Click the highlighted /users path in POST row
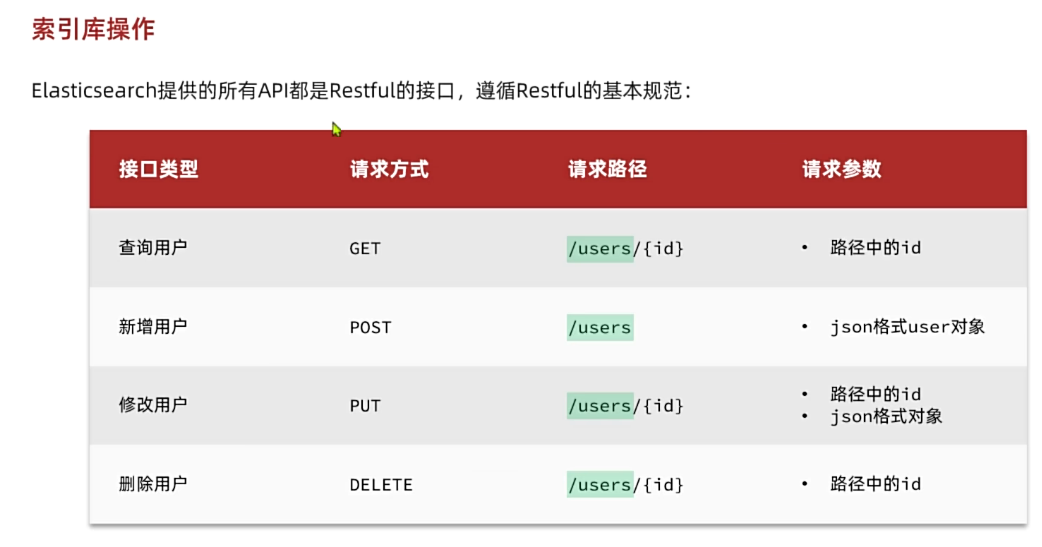 [599, 327]
